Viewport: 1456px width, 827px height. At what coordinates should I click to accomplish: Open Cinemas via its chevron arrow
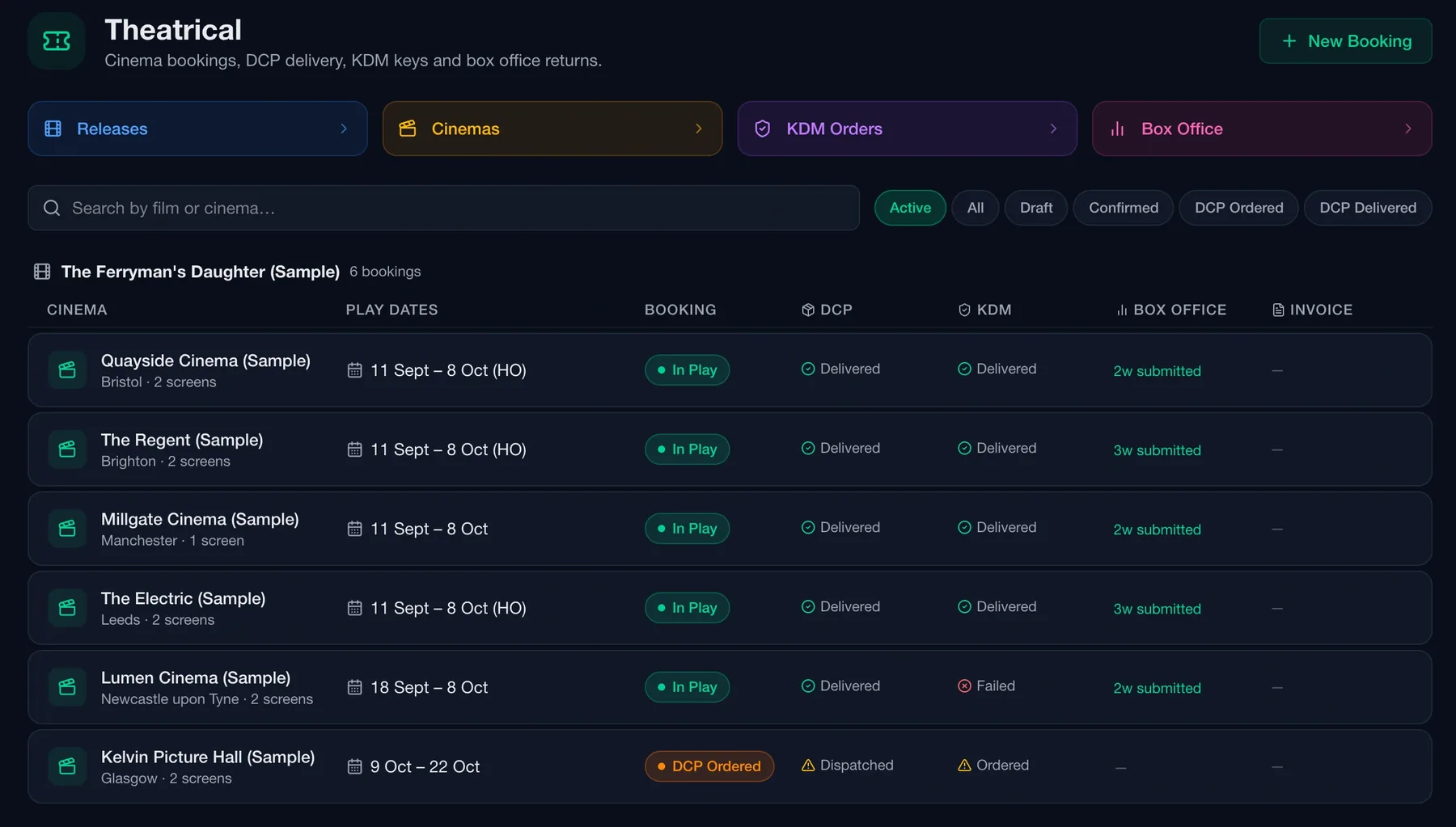699,129
